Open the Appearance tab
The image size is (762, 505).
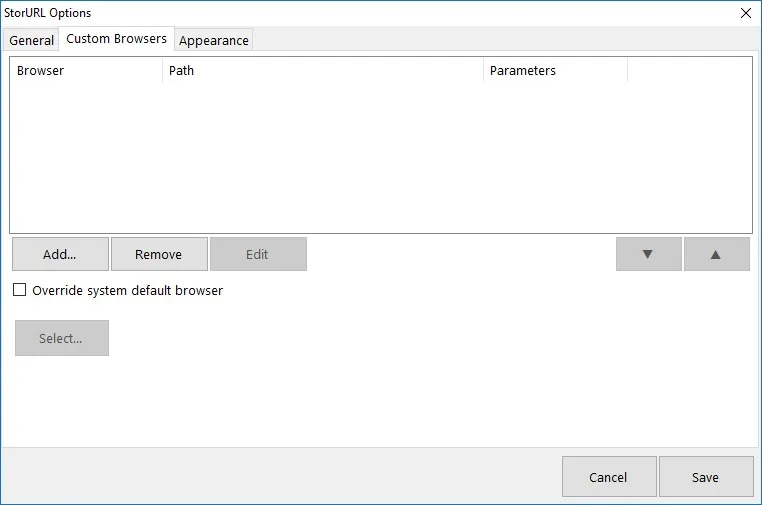[x=213, y=40]
